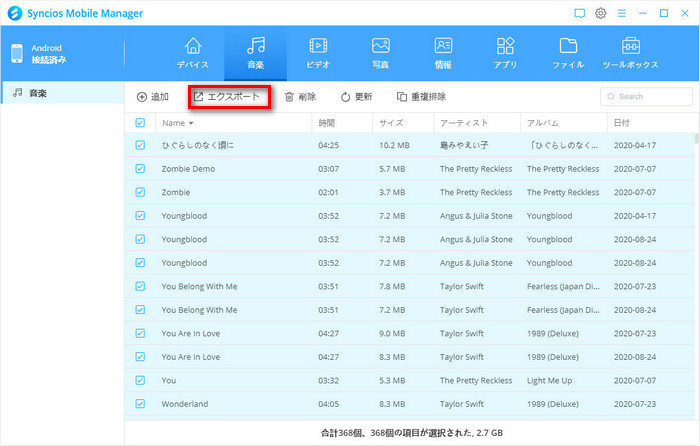
Task: Click the Refresh circular-arrow icon
Action: [x=345, y=97]
